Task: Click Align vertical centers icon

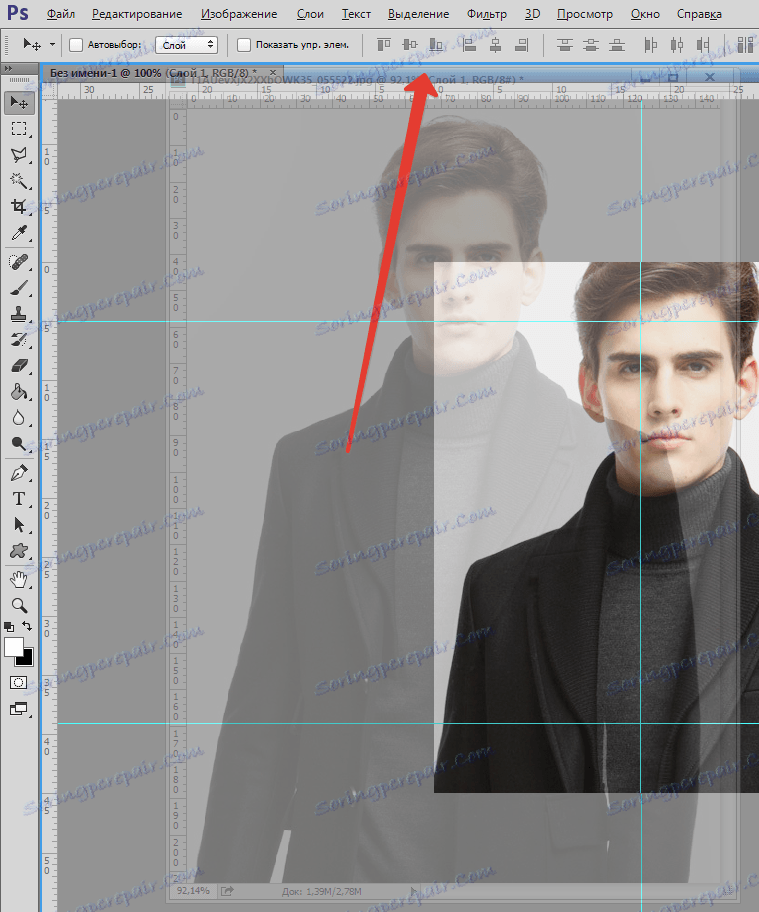Action: click(x=411, y=45)
